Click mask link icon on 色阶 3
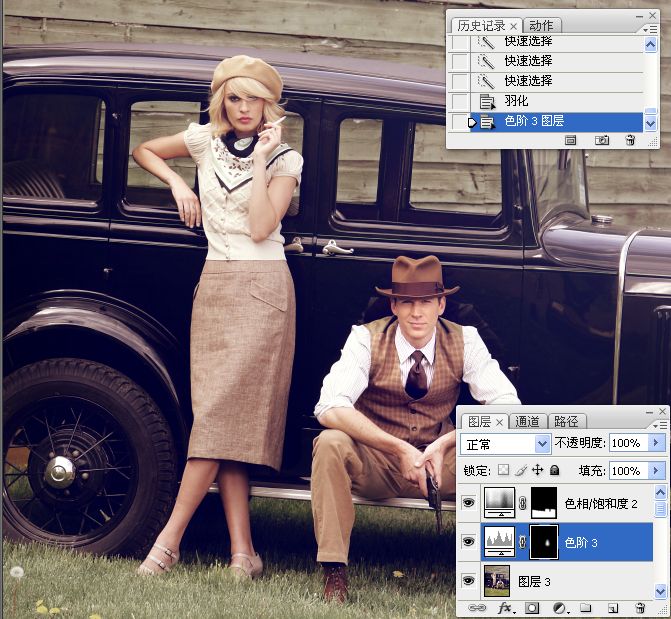The width and height of the screenshot is (671, 619). (x=522, y=542)
